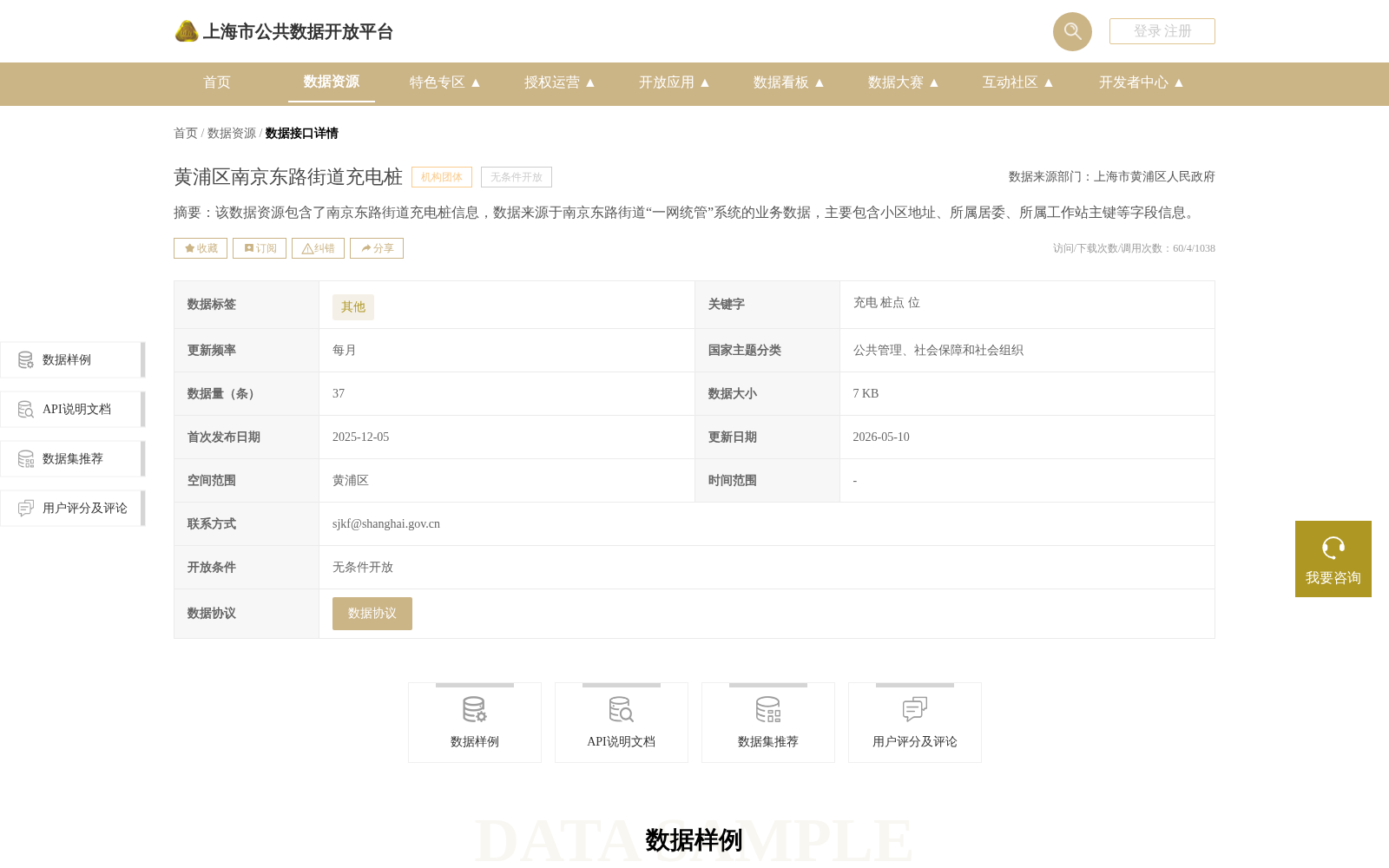This screenshot has height=868, width=1389.
Task: Click the 上海市公共数据开放平台 title
Action: click(298, 32)
